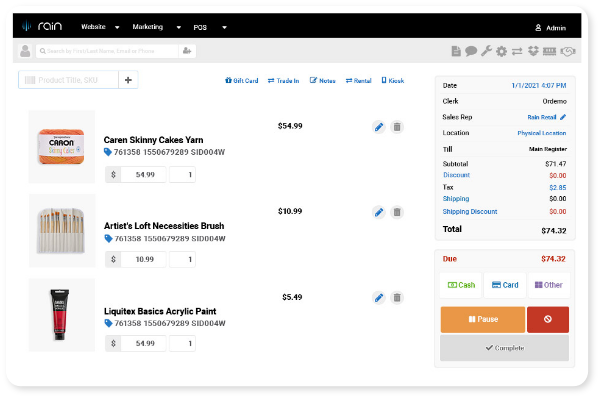Open the document icon in toolbar

click(x=456, y=51)
